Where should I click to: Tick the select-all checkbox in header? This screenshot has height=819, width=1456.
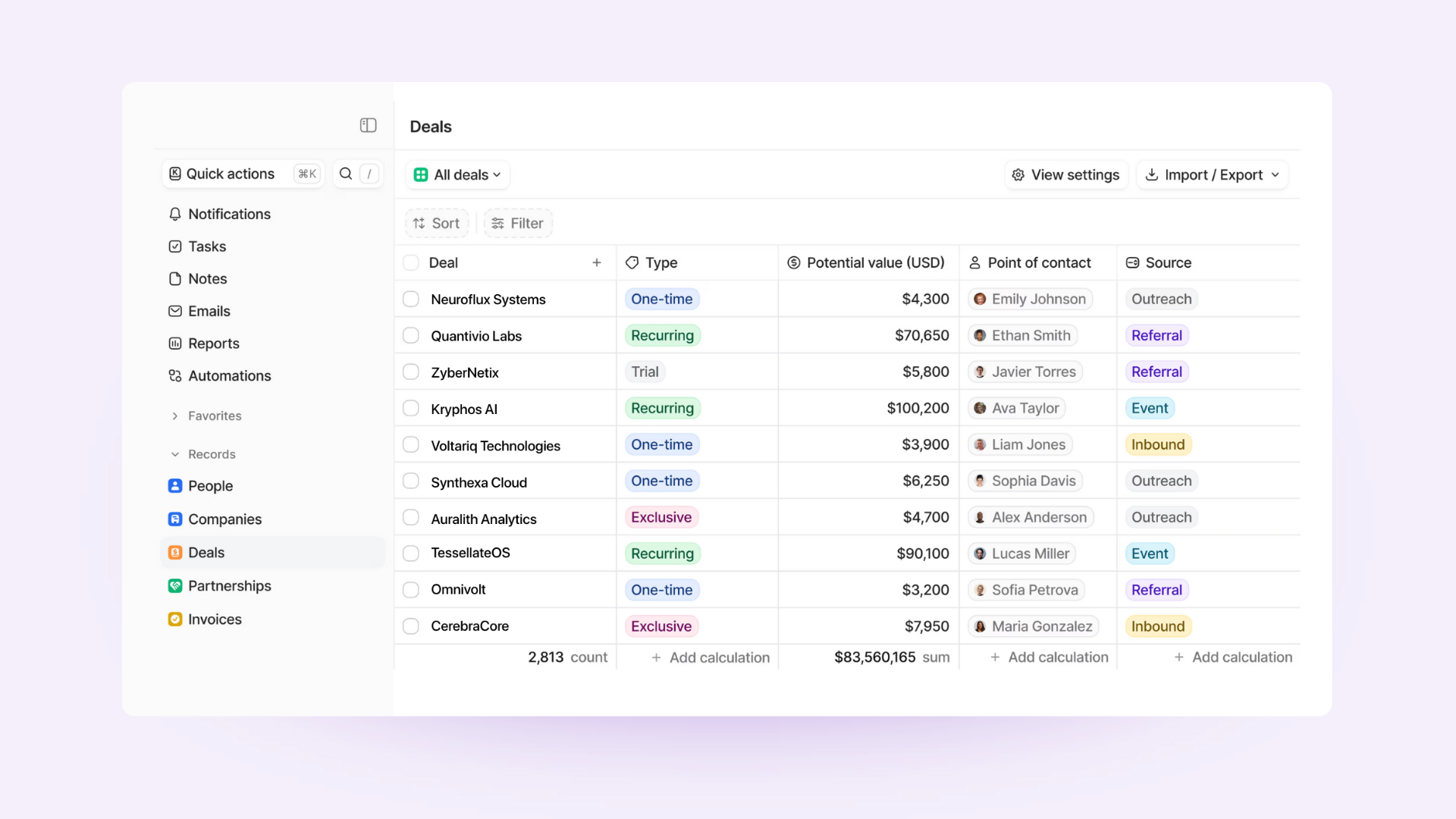[411, 262]
